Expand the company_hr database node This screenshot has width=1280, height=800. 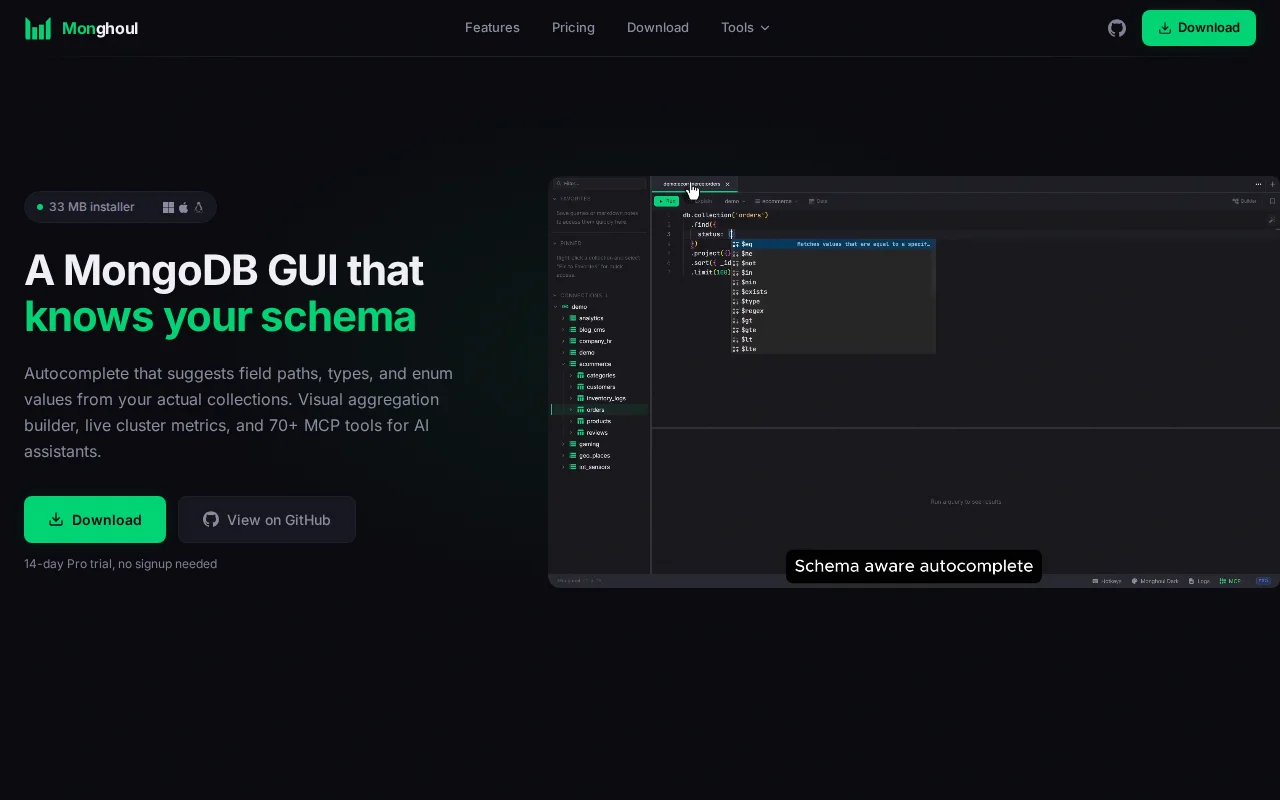(563, 341)
